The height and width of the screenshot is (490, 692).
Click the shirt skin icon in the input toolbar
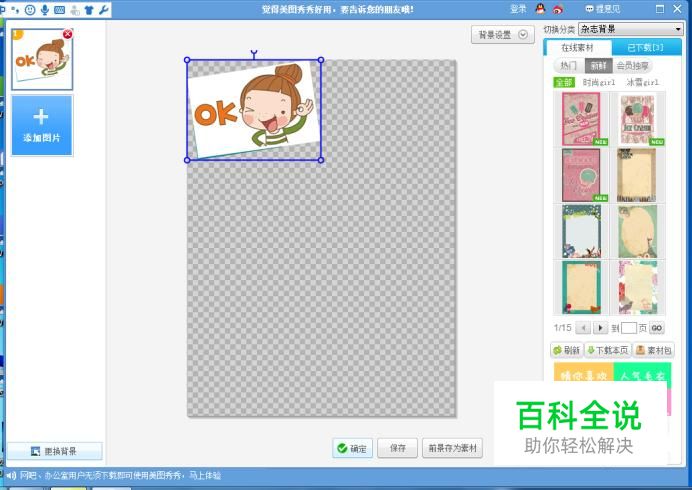(x=89, y=10)
